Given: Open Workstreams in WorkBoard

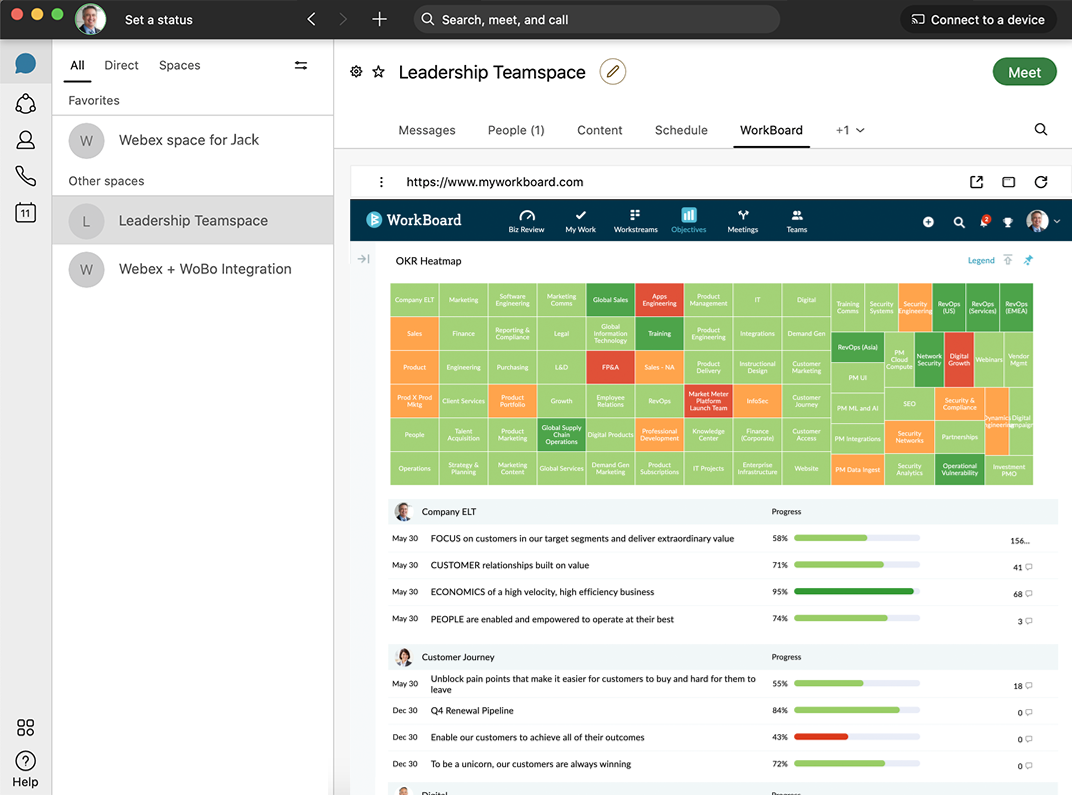Looking at the screenshot, I should pos(636,221).
